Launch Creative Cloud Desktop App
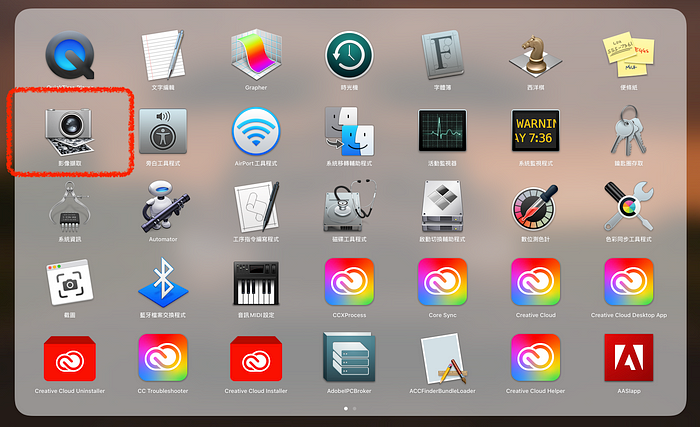700x427 pixels. tap(629, 282)
